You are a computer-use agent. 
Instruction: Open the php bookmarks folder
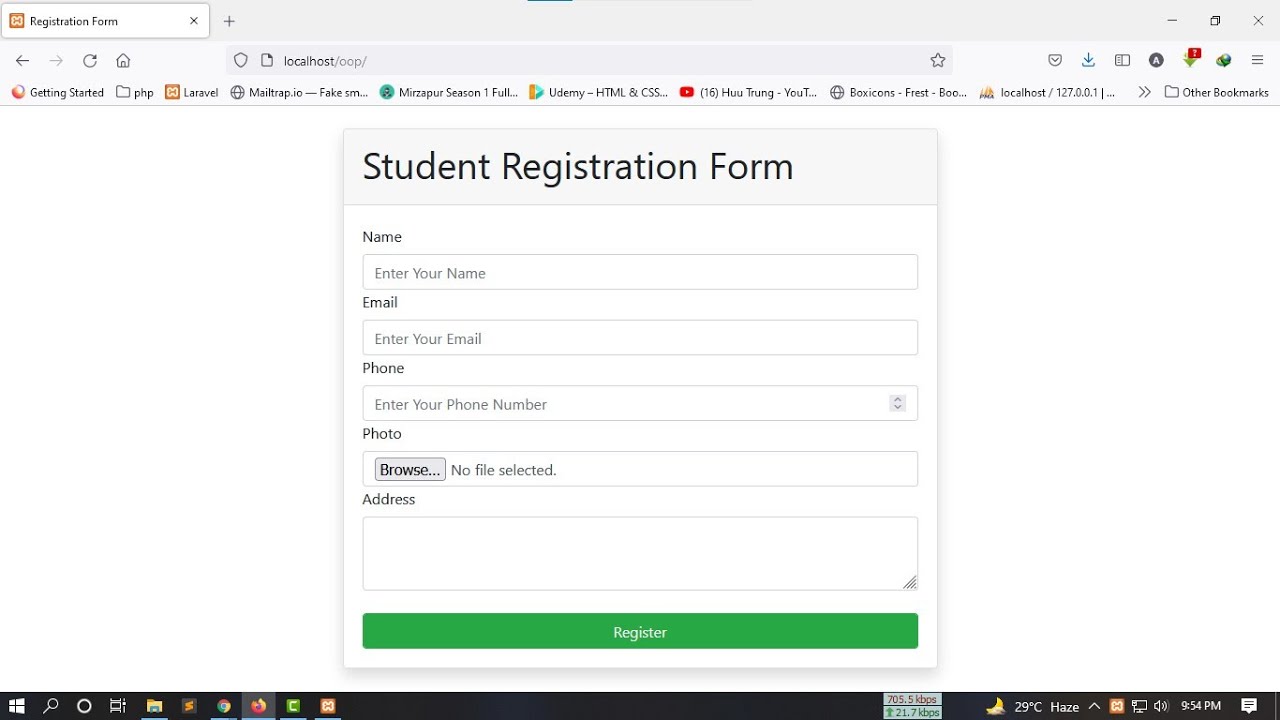pyautogui.click(x=135, y=92)
